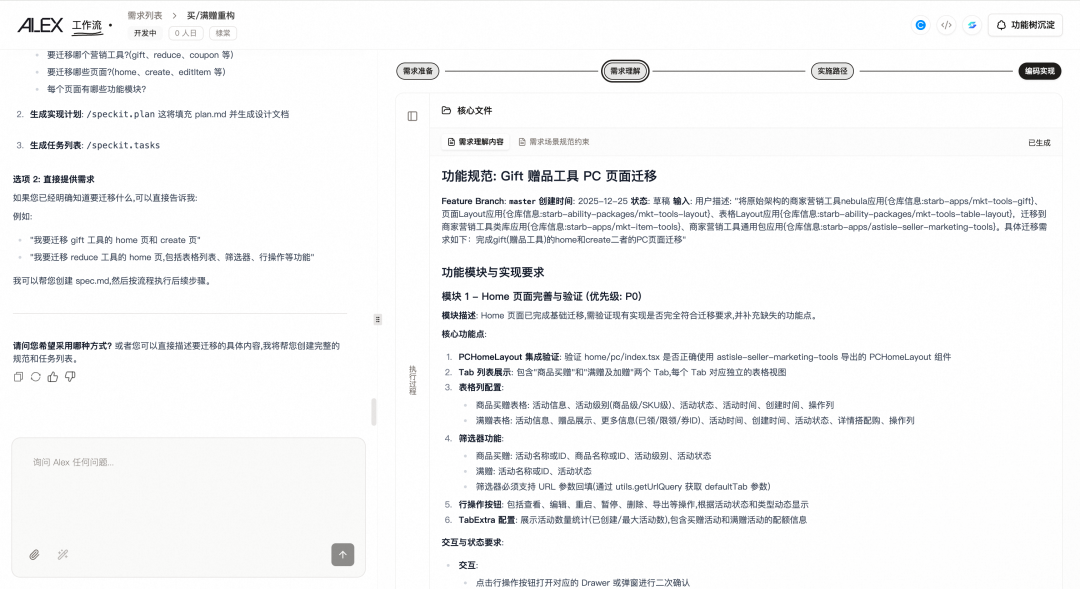Click the blue C avatar icon in top bar
1080x589 pixels.
(921, 25)
